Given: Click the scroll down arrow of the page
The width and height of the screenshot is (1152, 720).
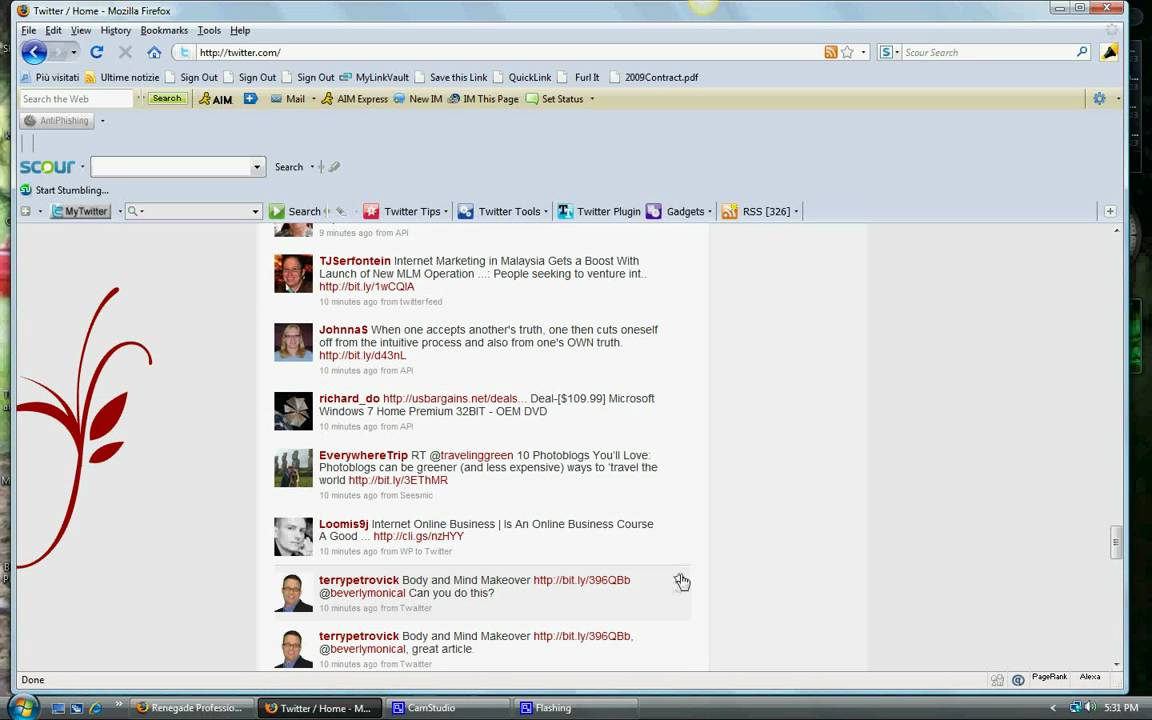Looking at the screenshot, I should coord(1117,664).
